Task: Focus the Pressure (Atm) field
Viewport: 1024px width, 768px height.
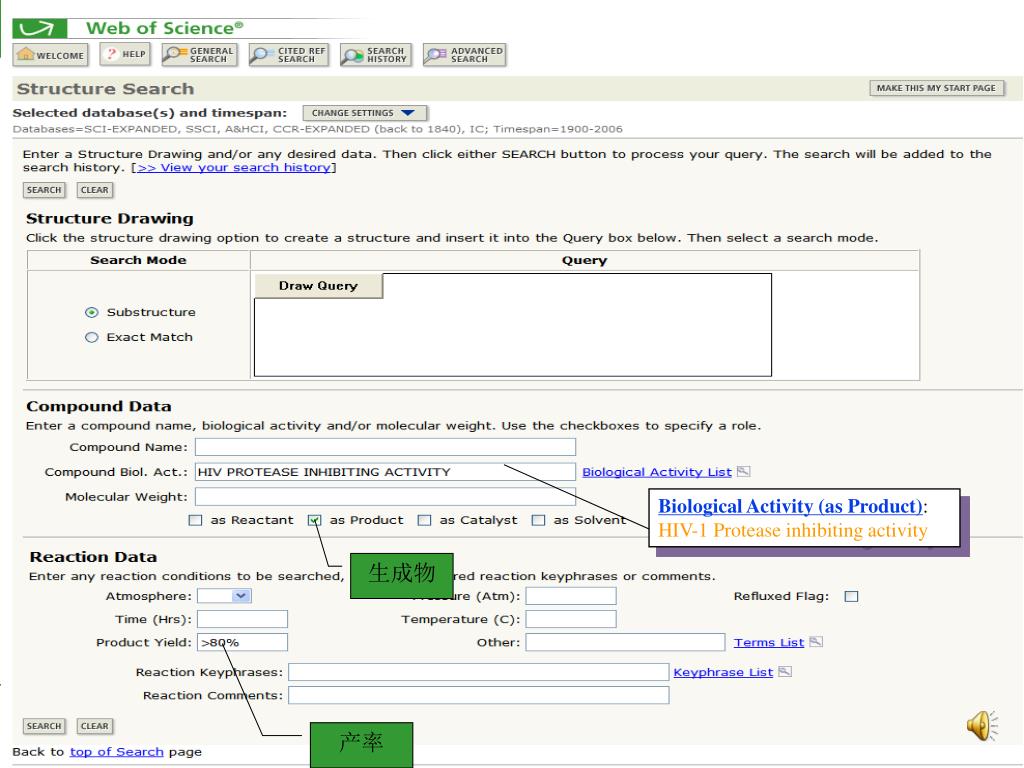Action: (x=571, y=596)
